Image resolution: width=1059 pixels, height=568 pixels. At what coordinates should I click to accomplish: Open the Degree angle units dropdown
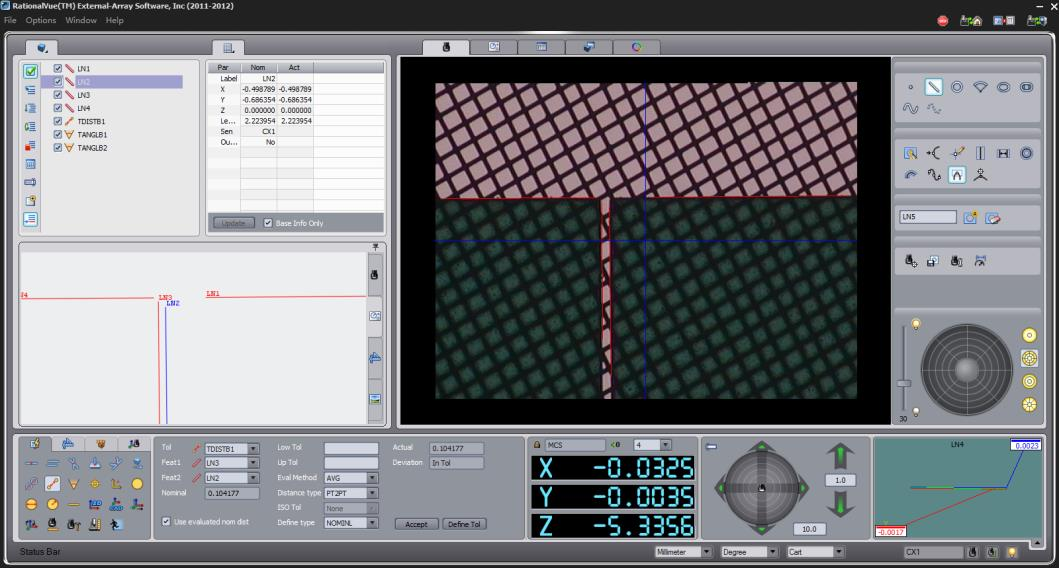[773, 552]
